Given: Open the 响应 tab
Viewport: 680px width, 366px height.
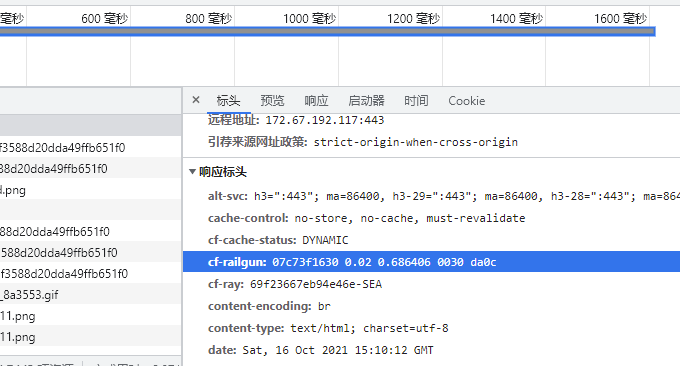Looking at the screenshot, I should click(316, 101).
